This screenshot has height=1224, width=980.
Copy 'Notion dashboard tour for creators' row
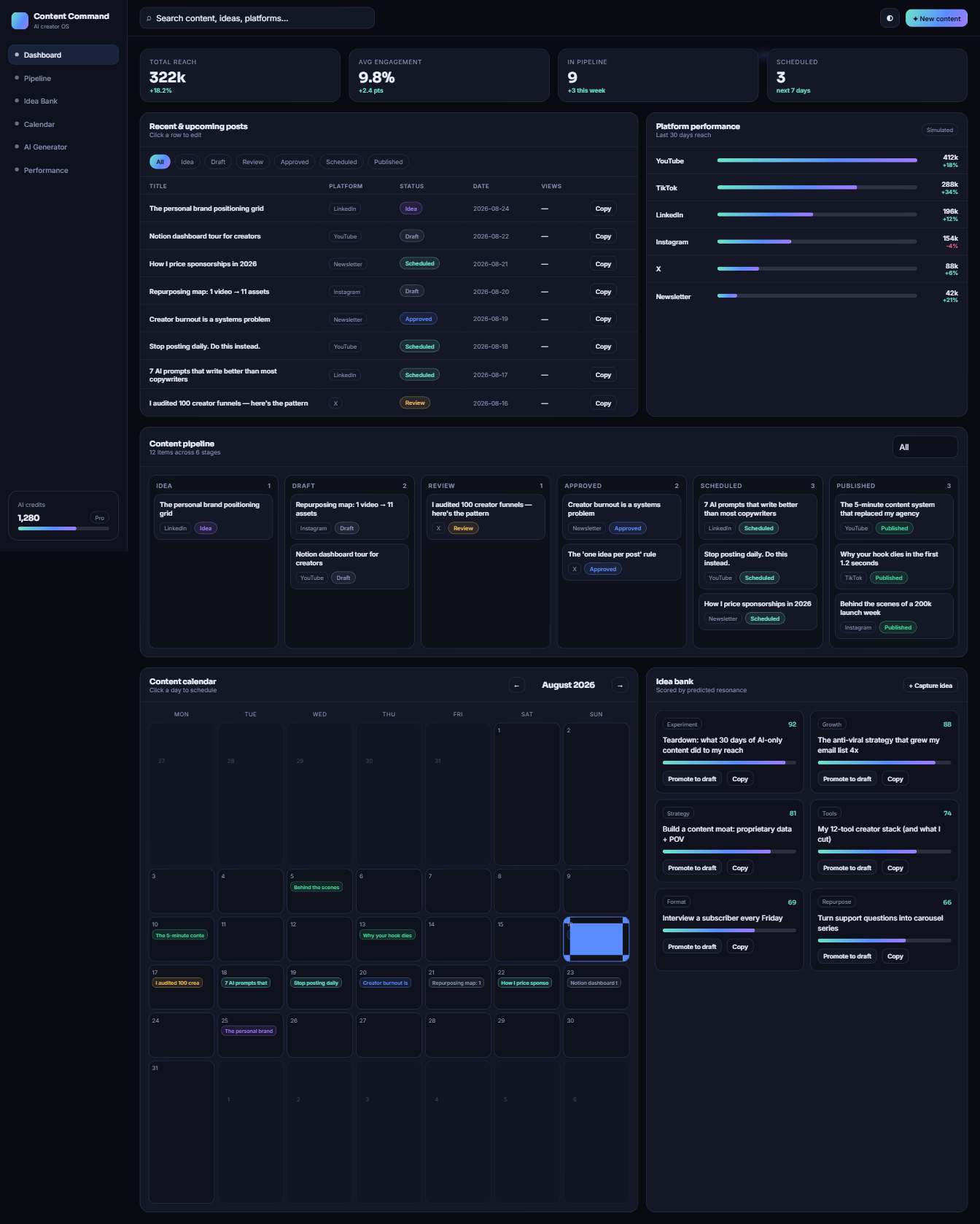[x=603, y=236]
